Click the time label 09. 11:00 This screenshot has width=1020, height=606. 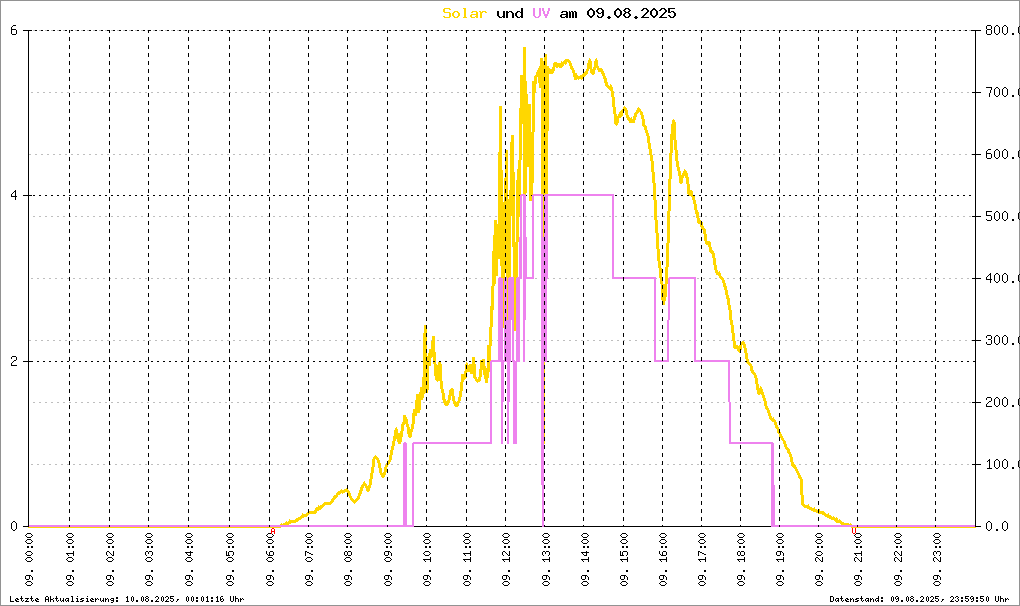[x=466, y=559]
